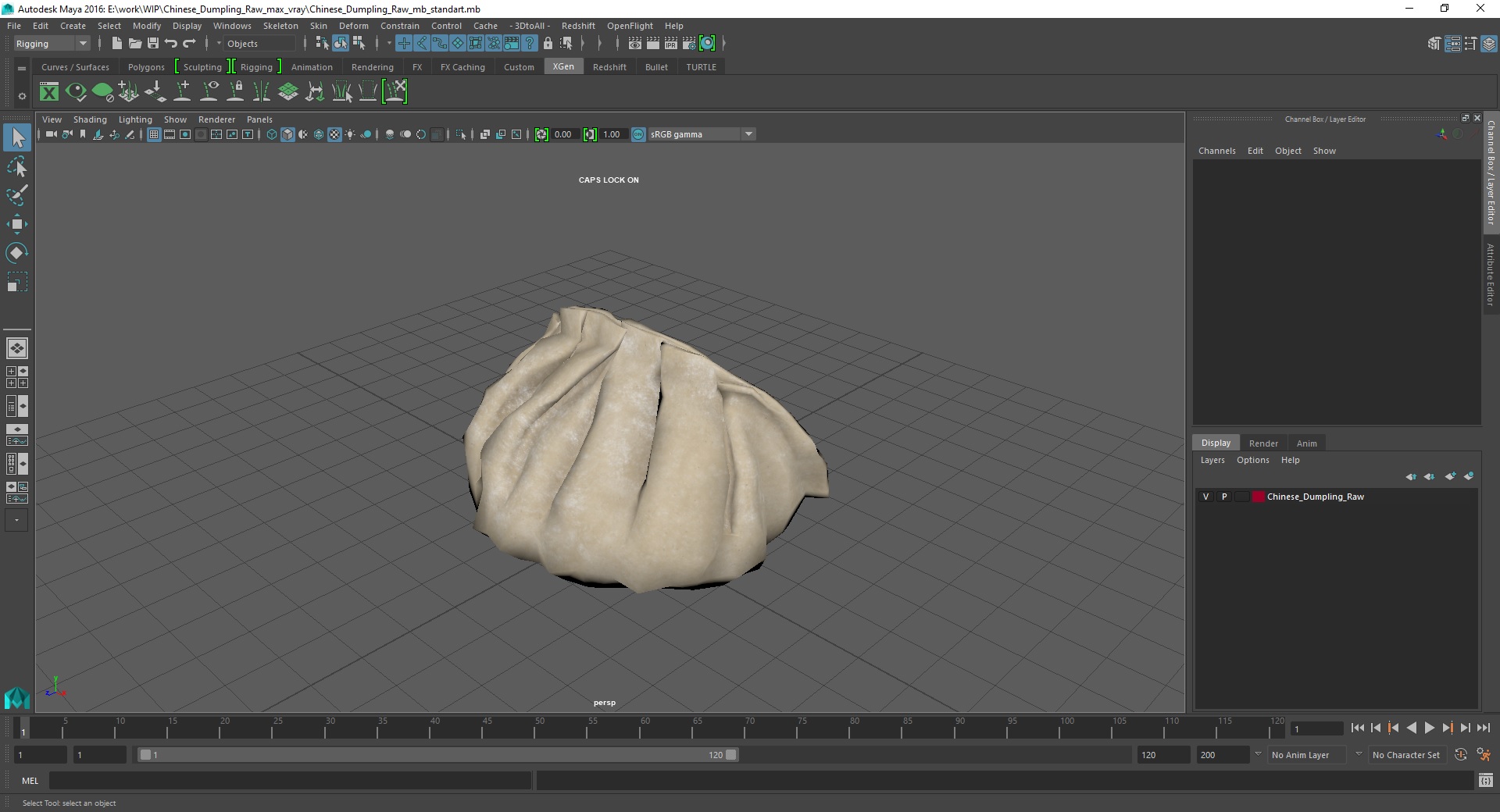
Task: Click the XGen guide with lock icon
Action: pos(235,92)
